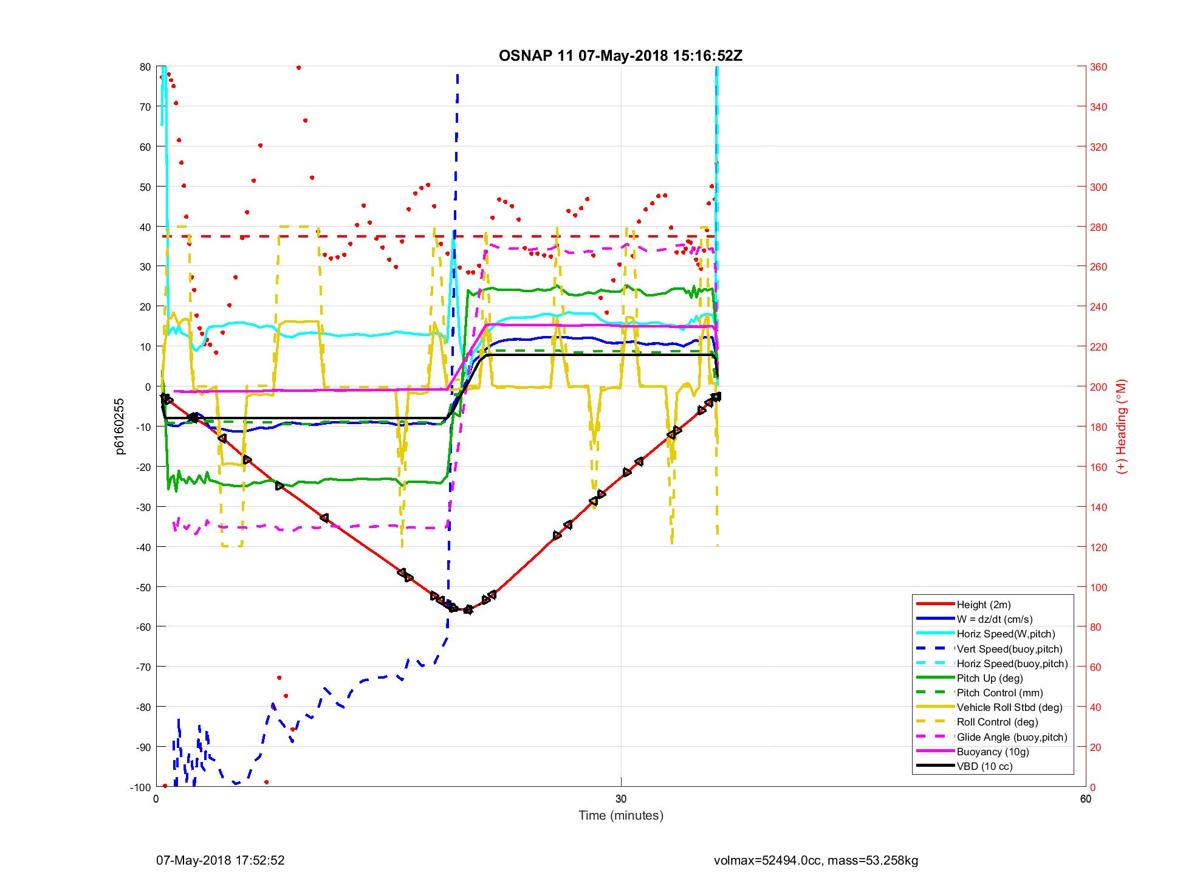The width and height of the screenshot is (1200, 885).
Task: Select the "Pitch Up (deg)" legend label
Action: [991, 678]
